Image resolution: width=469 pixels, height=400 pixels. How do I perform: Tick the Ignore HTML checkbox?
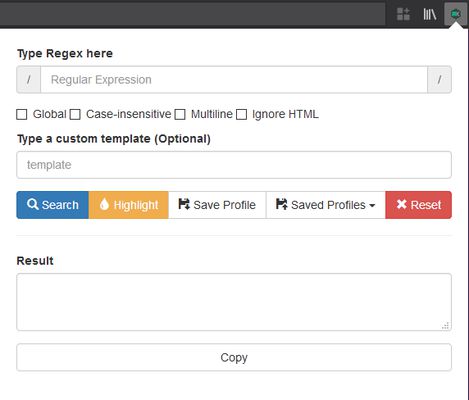(241, 114)
